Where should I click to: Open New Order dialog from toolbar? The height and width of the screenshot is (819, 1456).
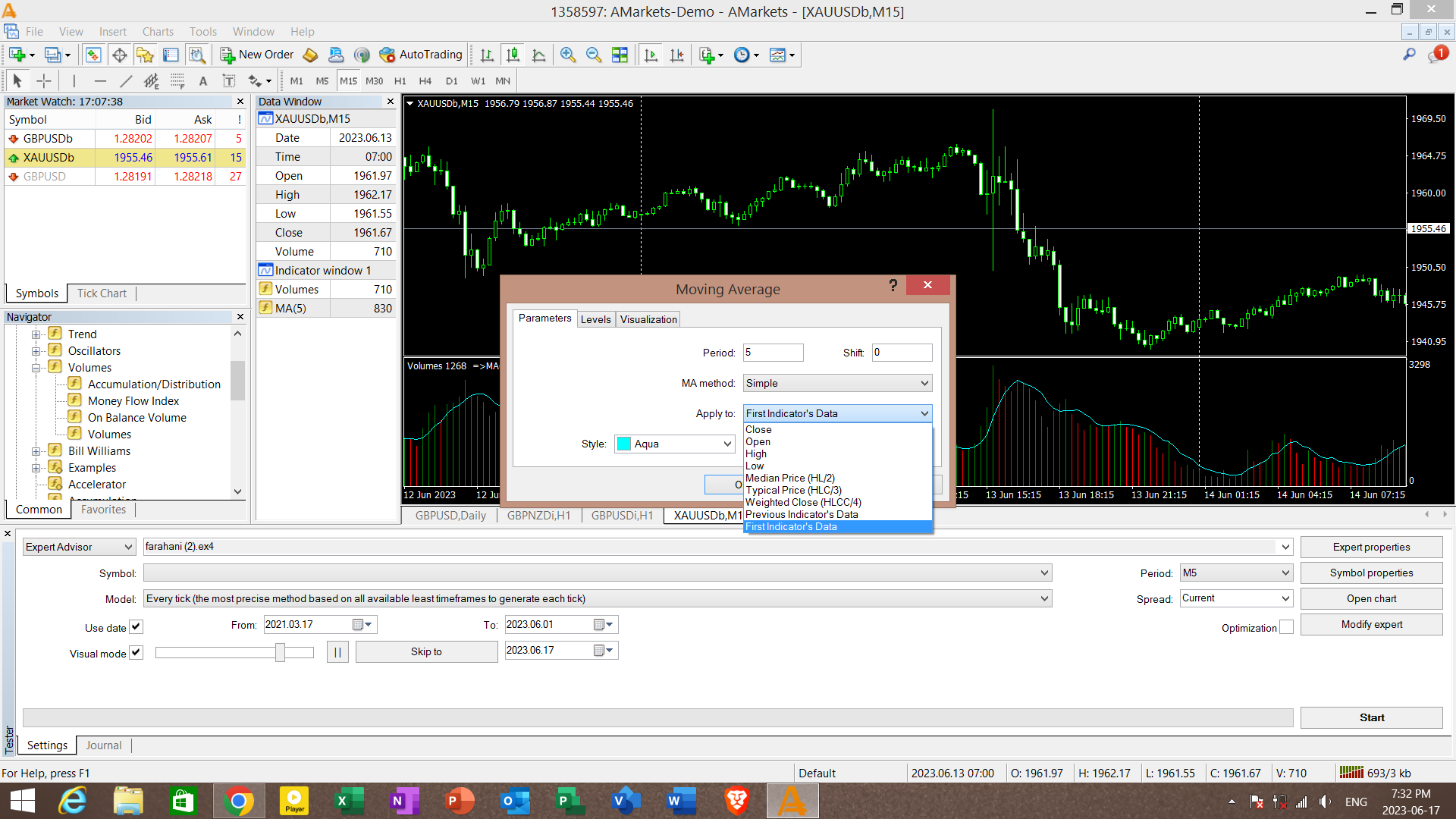256,55
